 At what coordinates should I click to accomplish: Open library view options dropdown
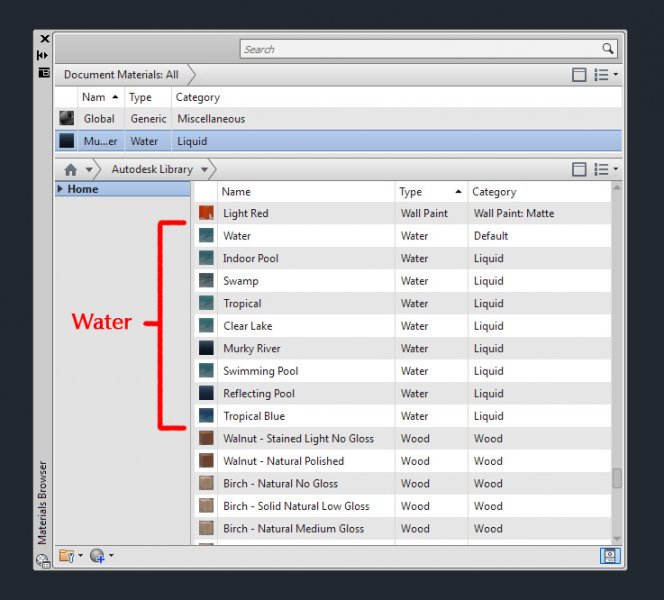point(606,169)
